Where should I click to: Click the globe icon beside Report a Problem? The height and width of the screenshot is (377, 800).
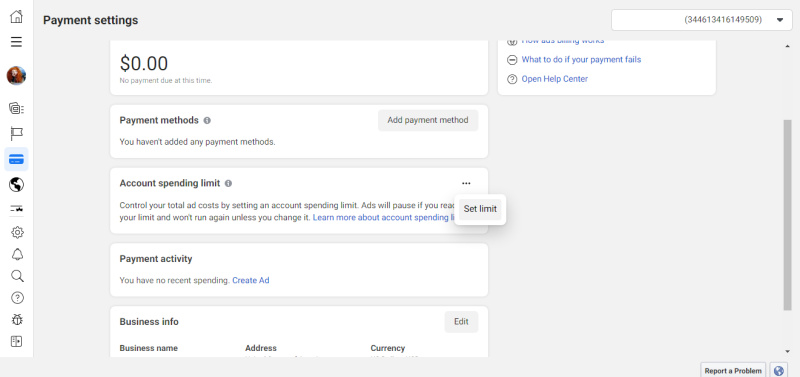779,371
